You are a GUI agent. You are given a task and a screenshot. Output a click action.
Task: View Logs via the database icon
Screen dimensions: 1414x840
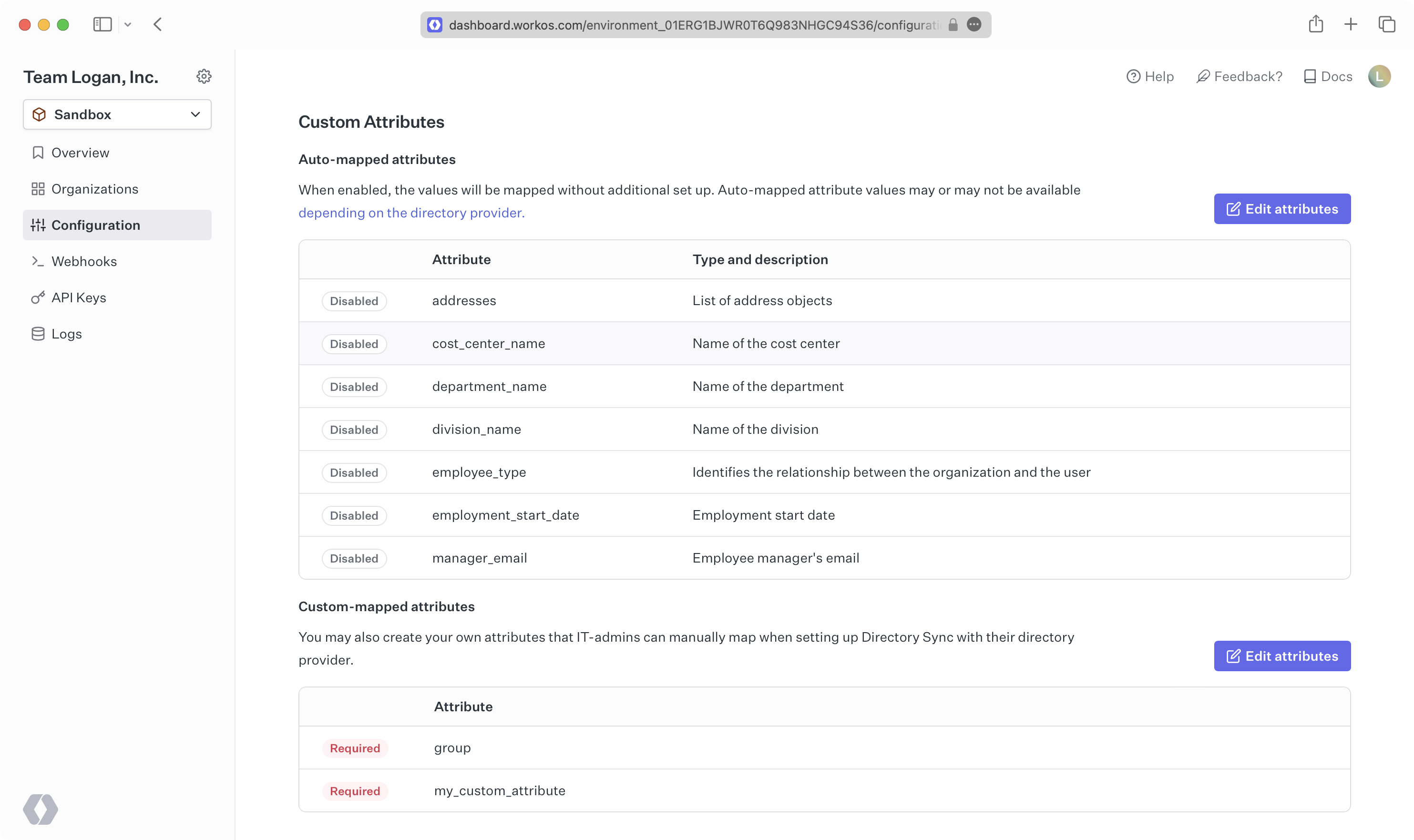pos(38,333)
